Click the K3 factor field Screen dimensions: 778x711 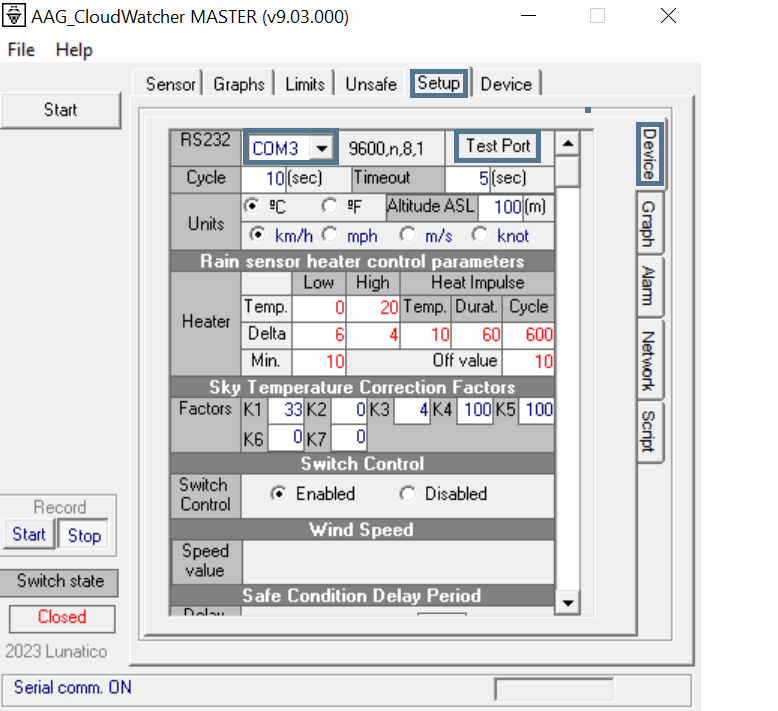coord(412,410)
